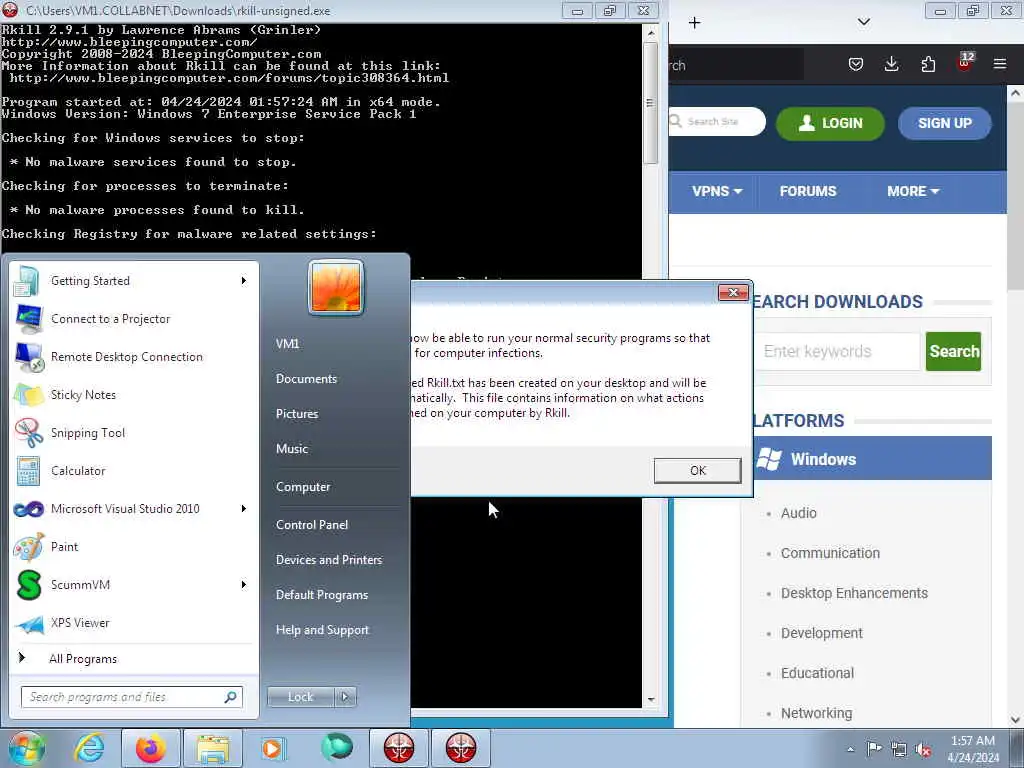Open Windows Explorer from the taskbar
The image size is (1024, 768).
point(213,748)
